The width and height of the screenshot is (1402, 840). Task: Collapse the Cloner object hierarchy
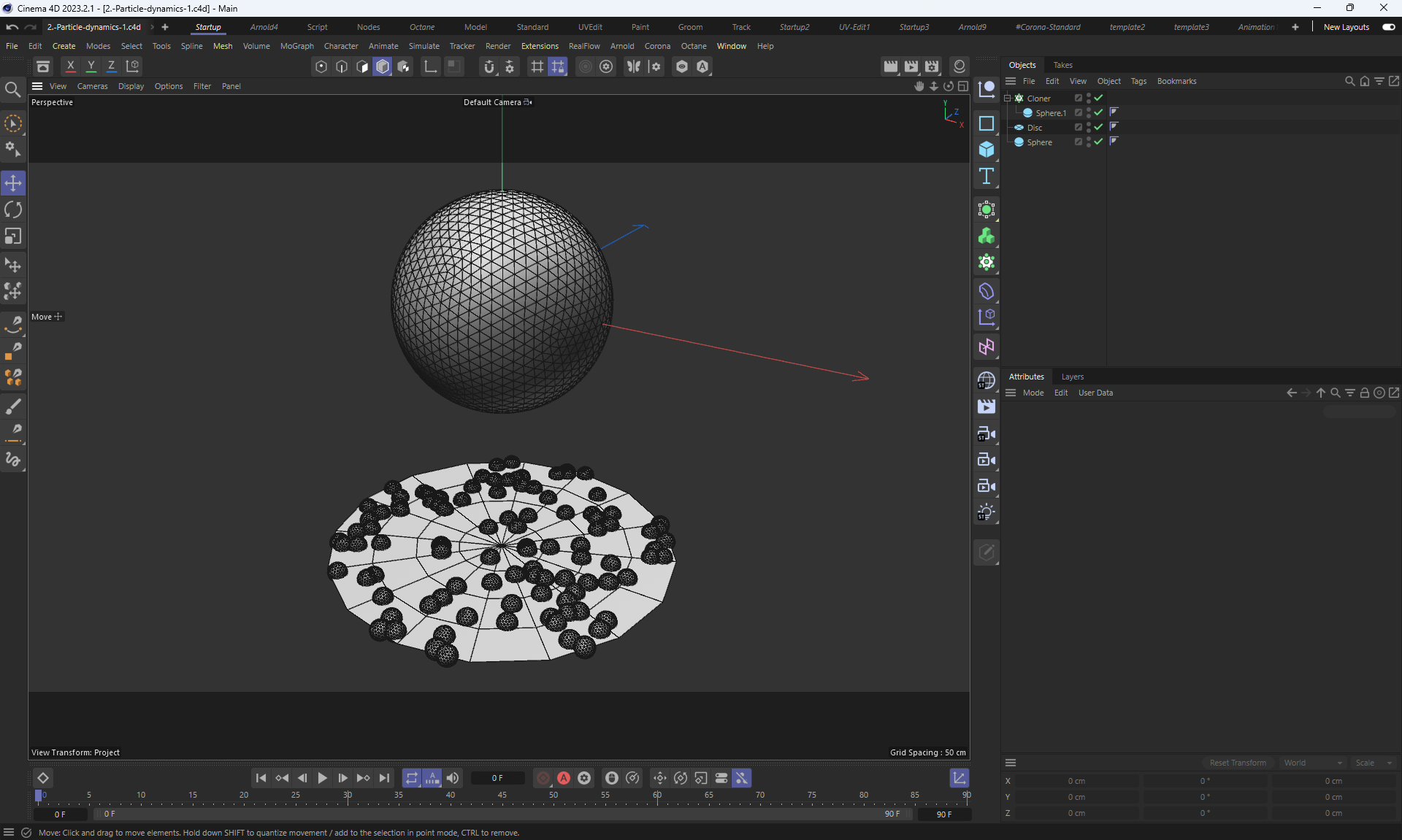(1007, 98)
